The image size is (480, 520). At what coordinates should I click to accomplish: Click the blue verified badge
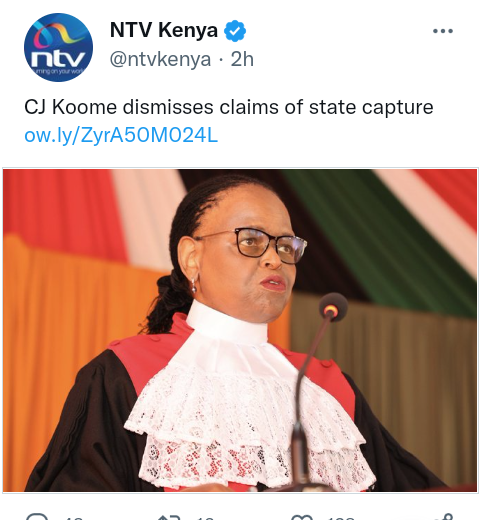[235, 31]
